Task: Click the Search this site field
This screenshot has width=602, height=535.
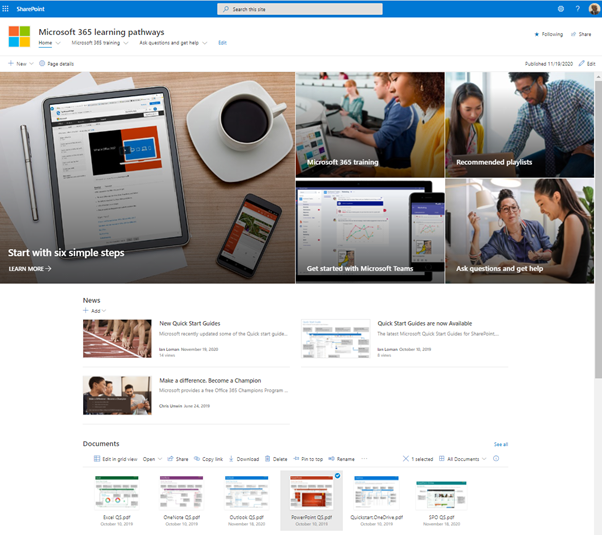Action: [300, 9]
